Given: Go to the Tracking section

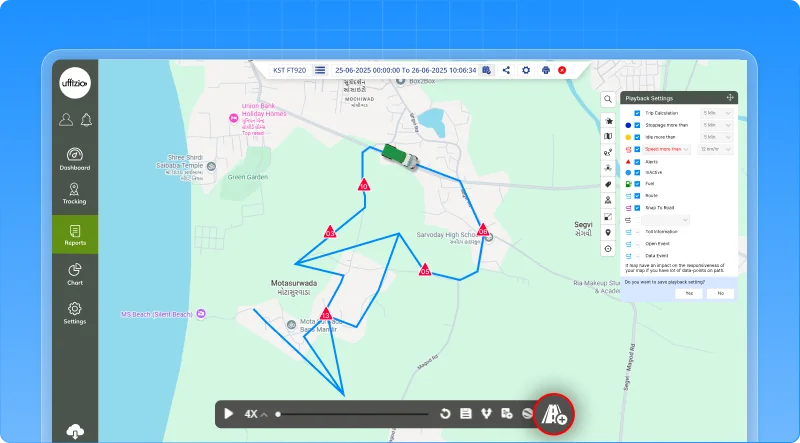Looking at the screenshot, I should point(74,193).
